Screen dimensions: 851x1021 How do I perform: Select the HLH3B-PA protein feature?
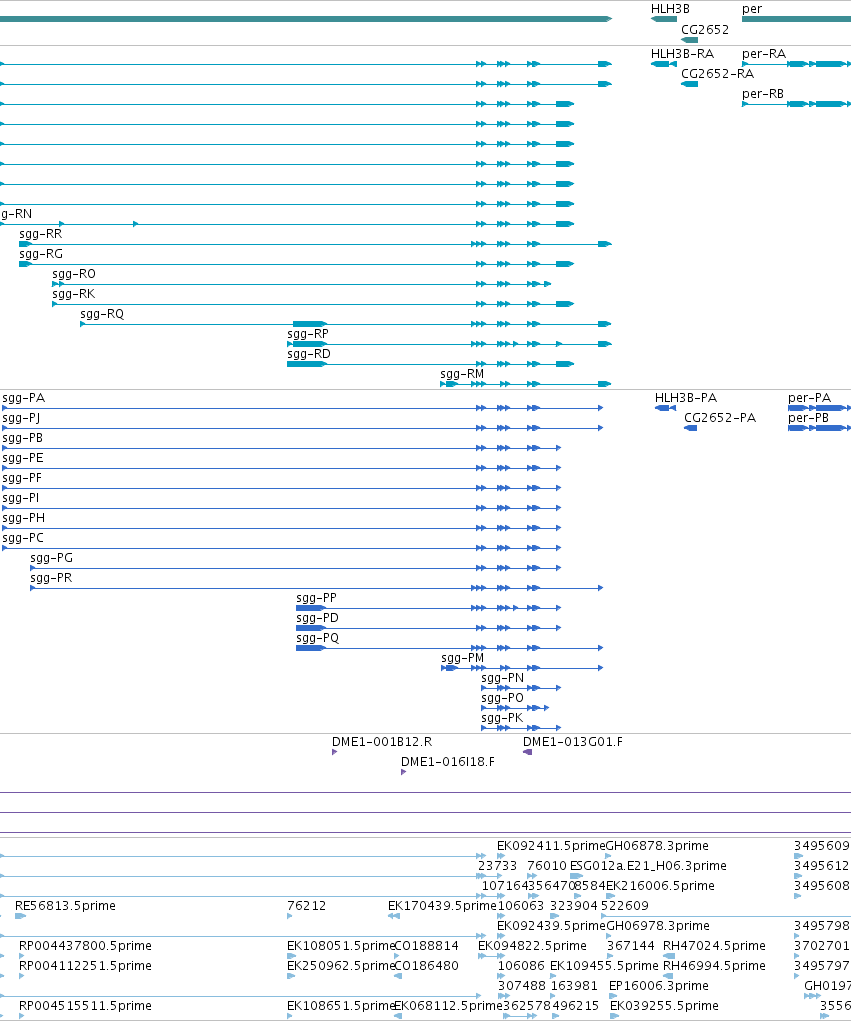coord(665,408)
